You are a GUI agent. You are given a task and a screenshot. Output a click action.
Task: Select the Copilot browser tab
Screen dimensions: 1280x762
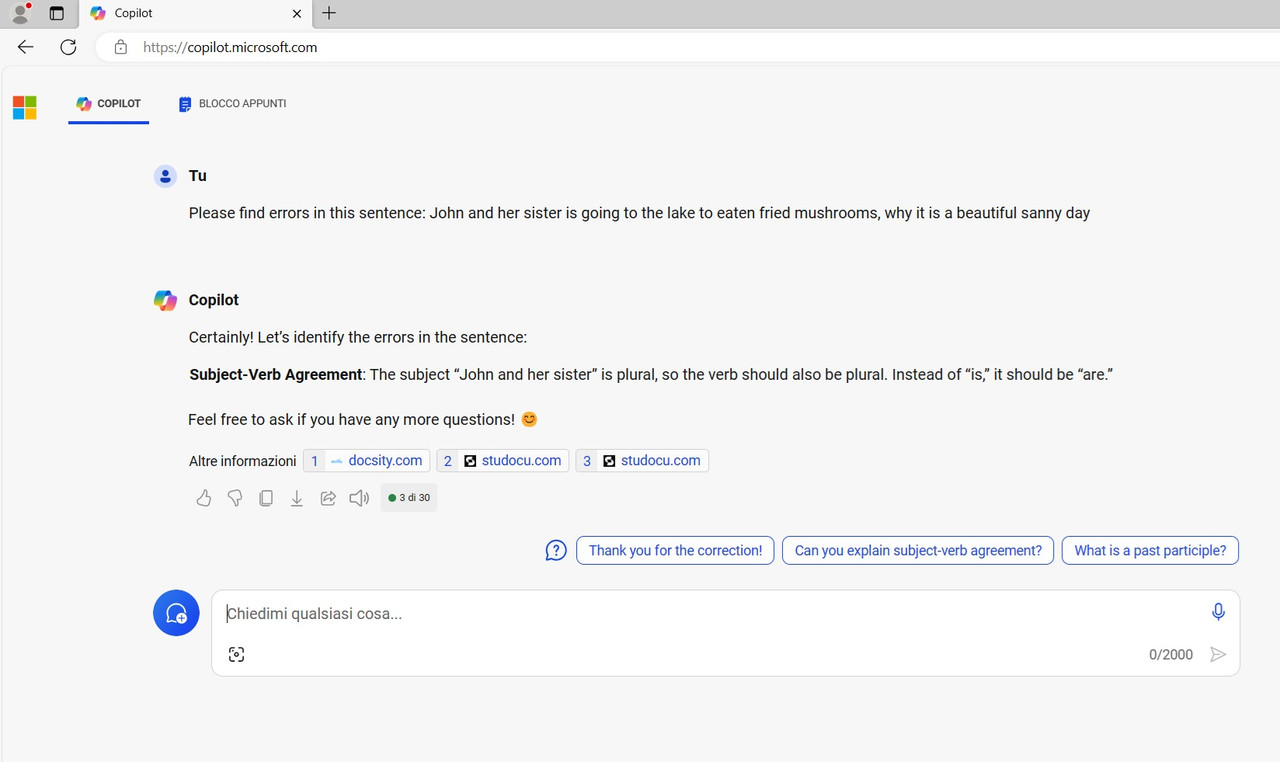tap(195, 14)
